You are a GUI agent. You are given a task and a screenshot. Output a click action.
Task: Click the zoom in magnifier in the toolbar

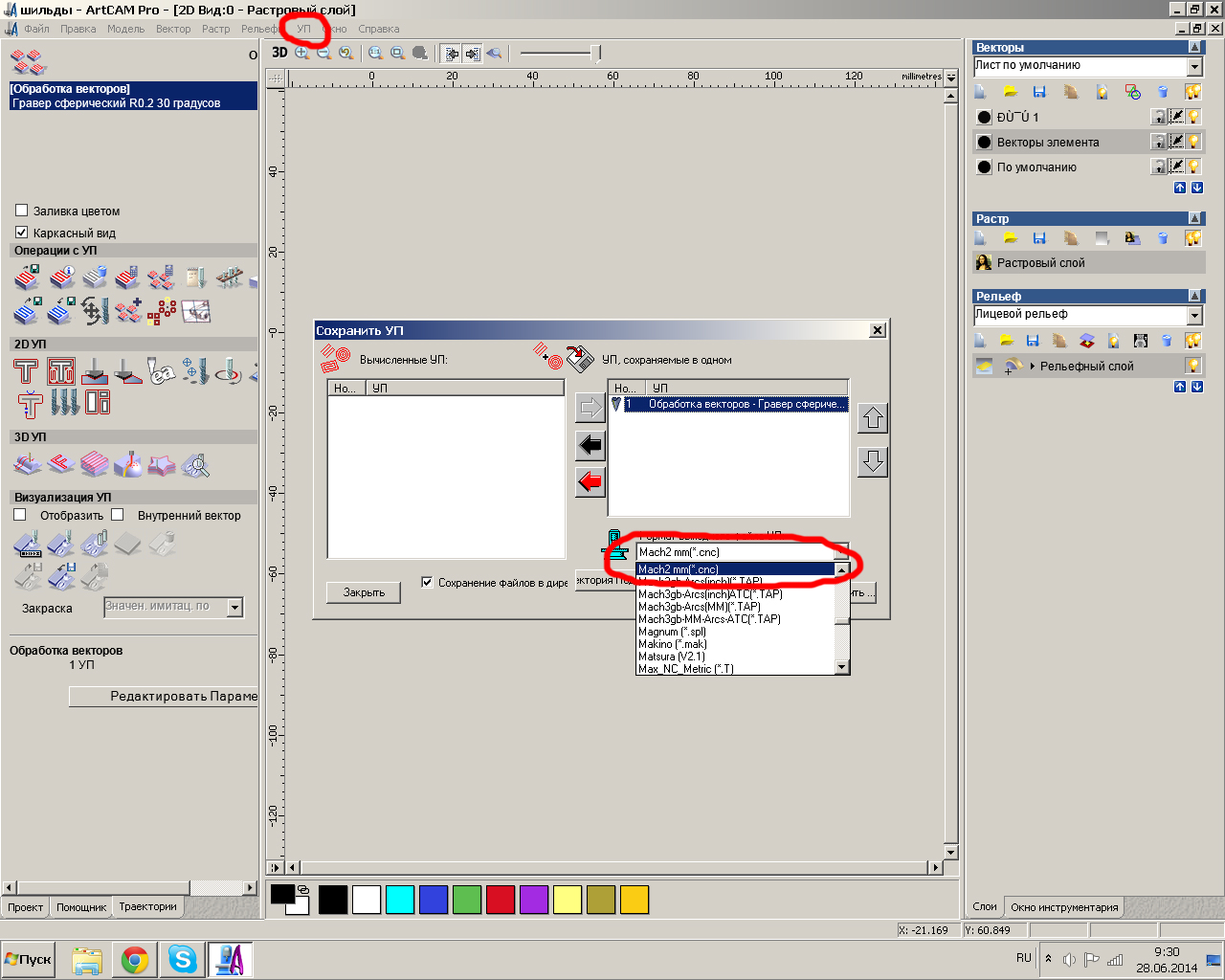point(301,53)
